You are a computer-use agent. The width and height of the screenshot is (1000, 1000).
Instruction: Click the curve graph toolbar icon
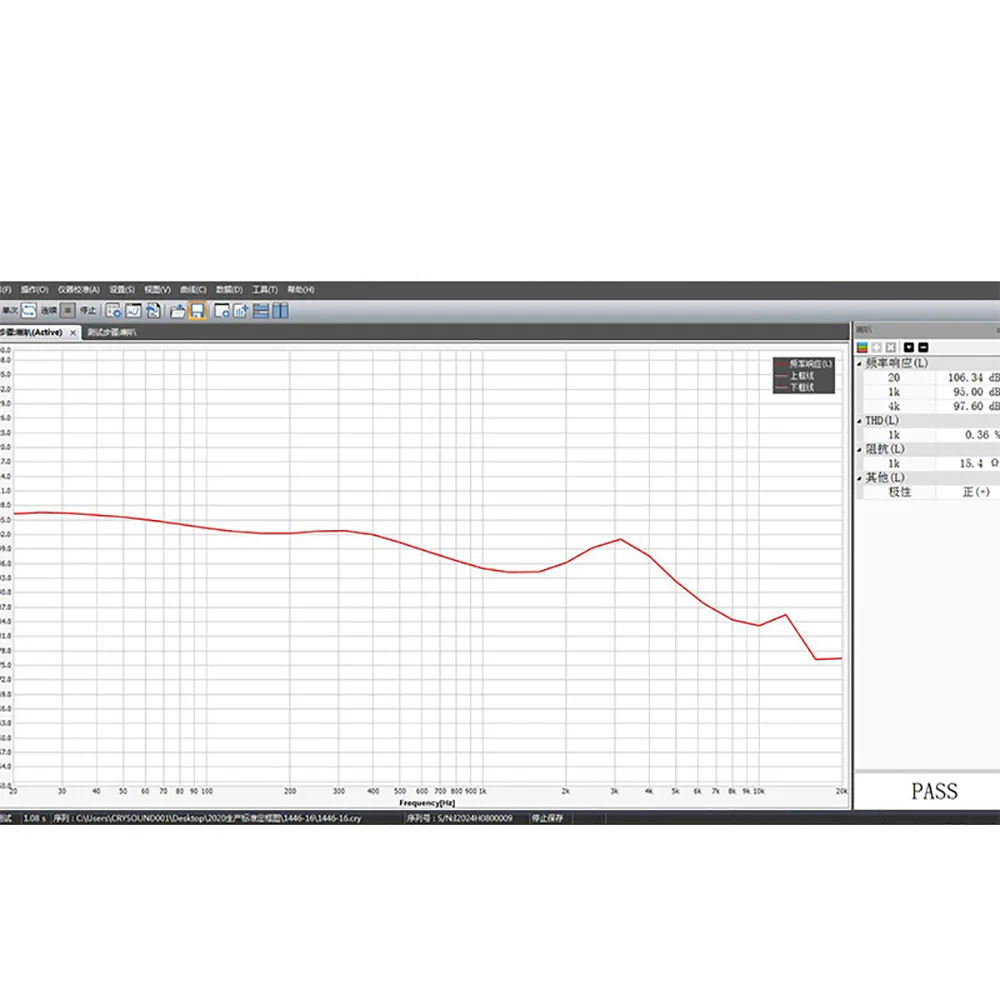(x=133, y=311)
